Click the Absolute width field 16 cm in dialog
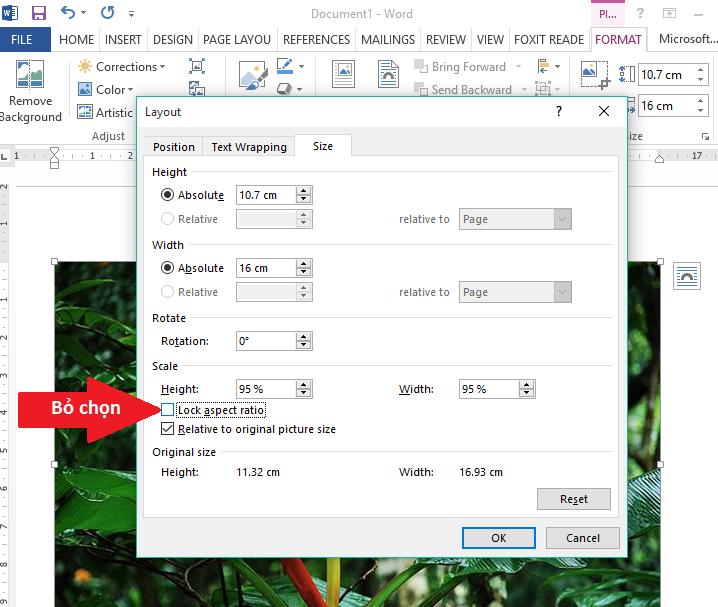The image size is (718, 607). coord(266,268)
